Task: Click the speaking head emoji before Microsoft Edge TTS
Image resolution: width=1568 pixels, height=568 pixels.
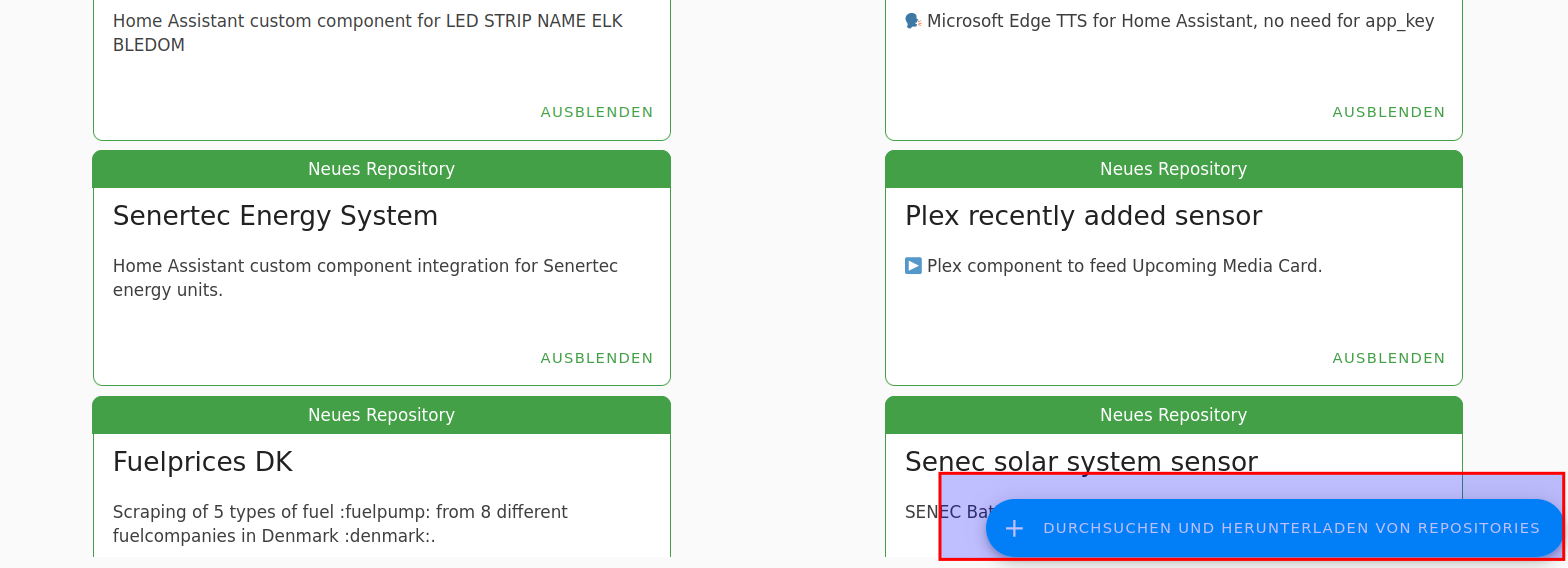Action: [x=913, y=21]
